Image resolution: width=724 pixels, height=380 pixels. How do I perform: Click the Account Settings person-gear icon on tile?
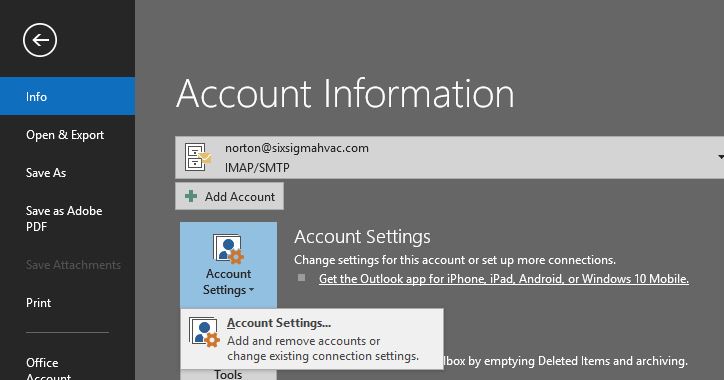pyautogui.click(x=228, y=249)
